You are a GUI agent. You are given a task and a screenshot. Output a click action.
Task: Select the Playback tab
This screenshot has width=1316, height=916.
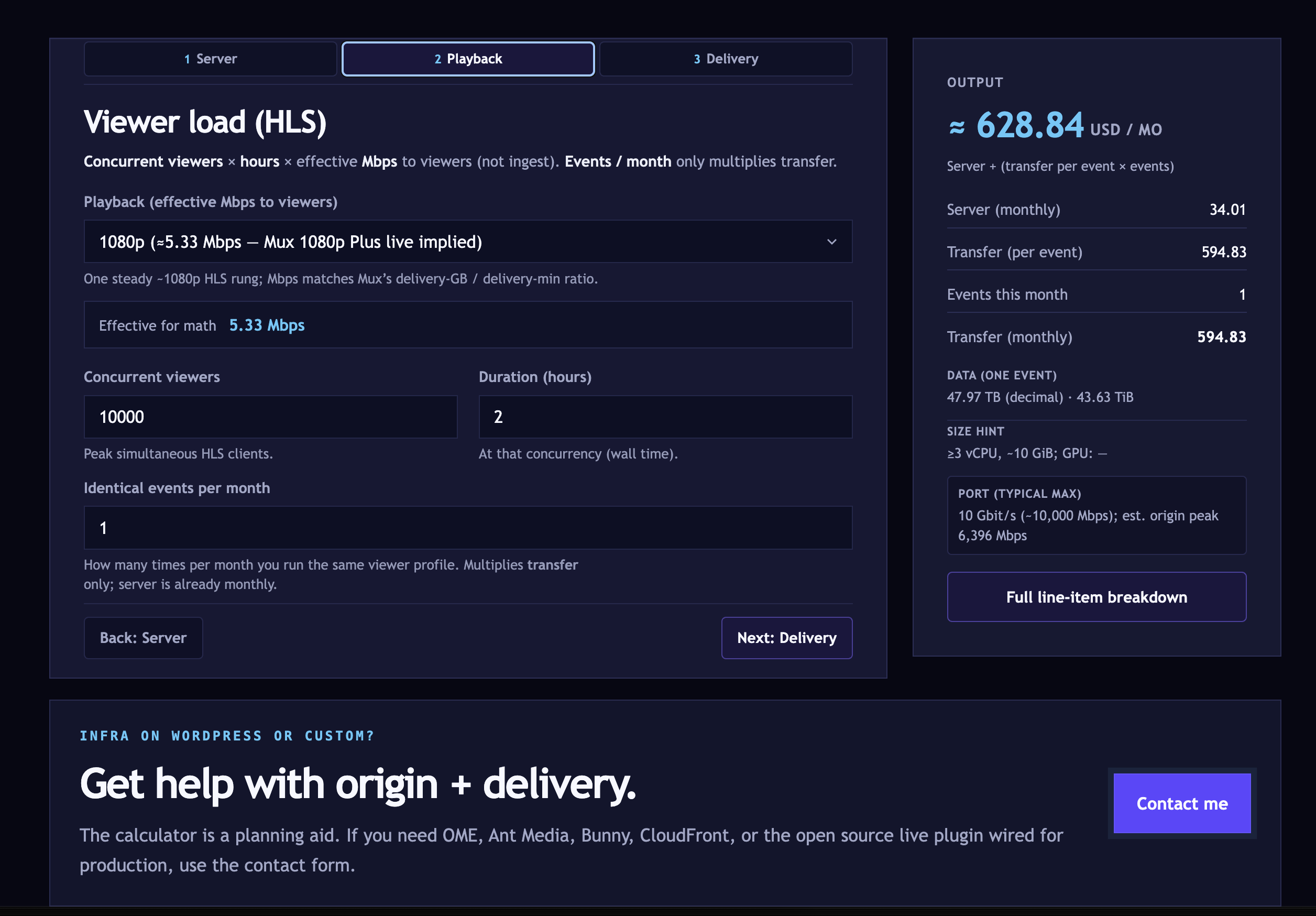(467, 59)
